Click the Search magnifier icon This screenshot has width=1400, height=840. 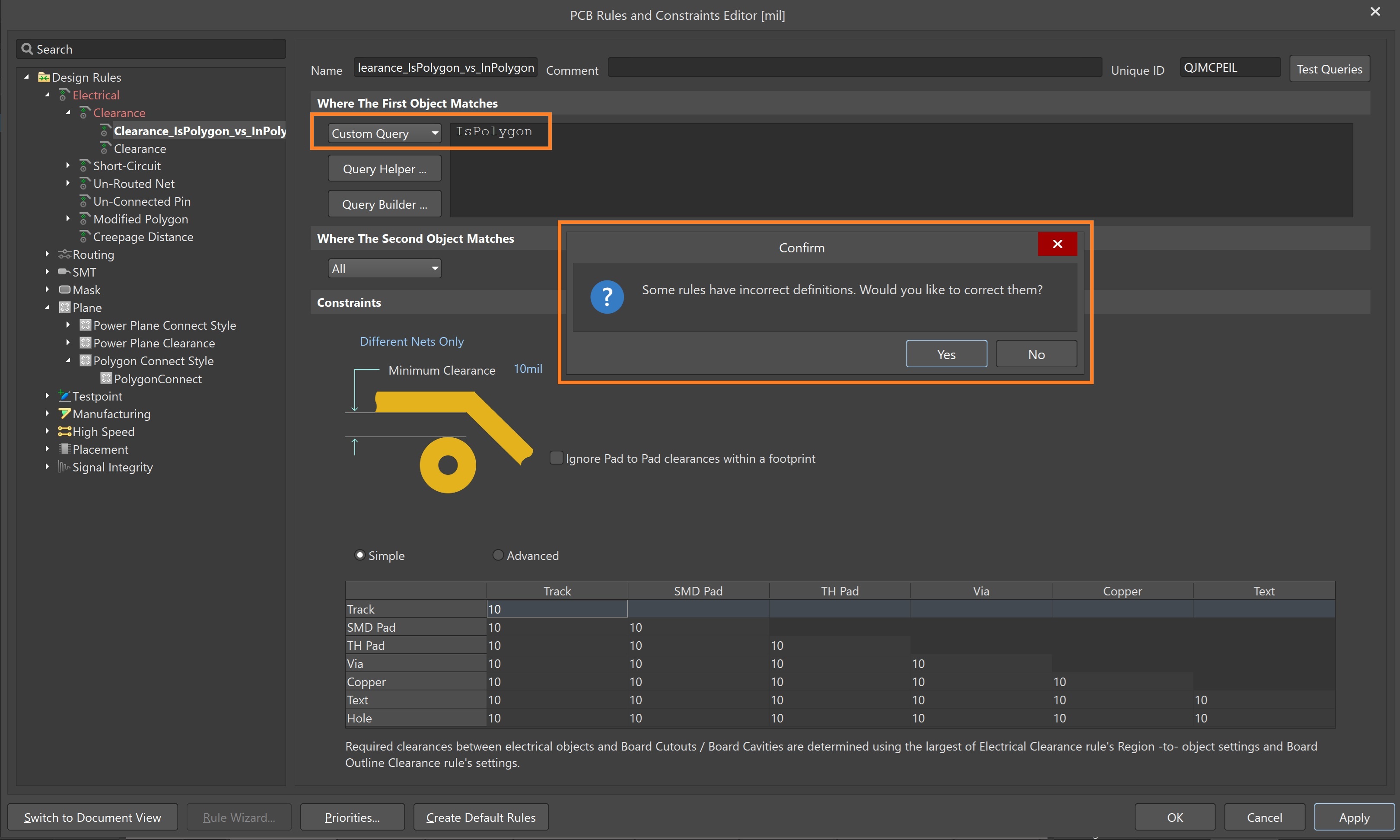[27, 49]
